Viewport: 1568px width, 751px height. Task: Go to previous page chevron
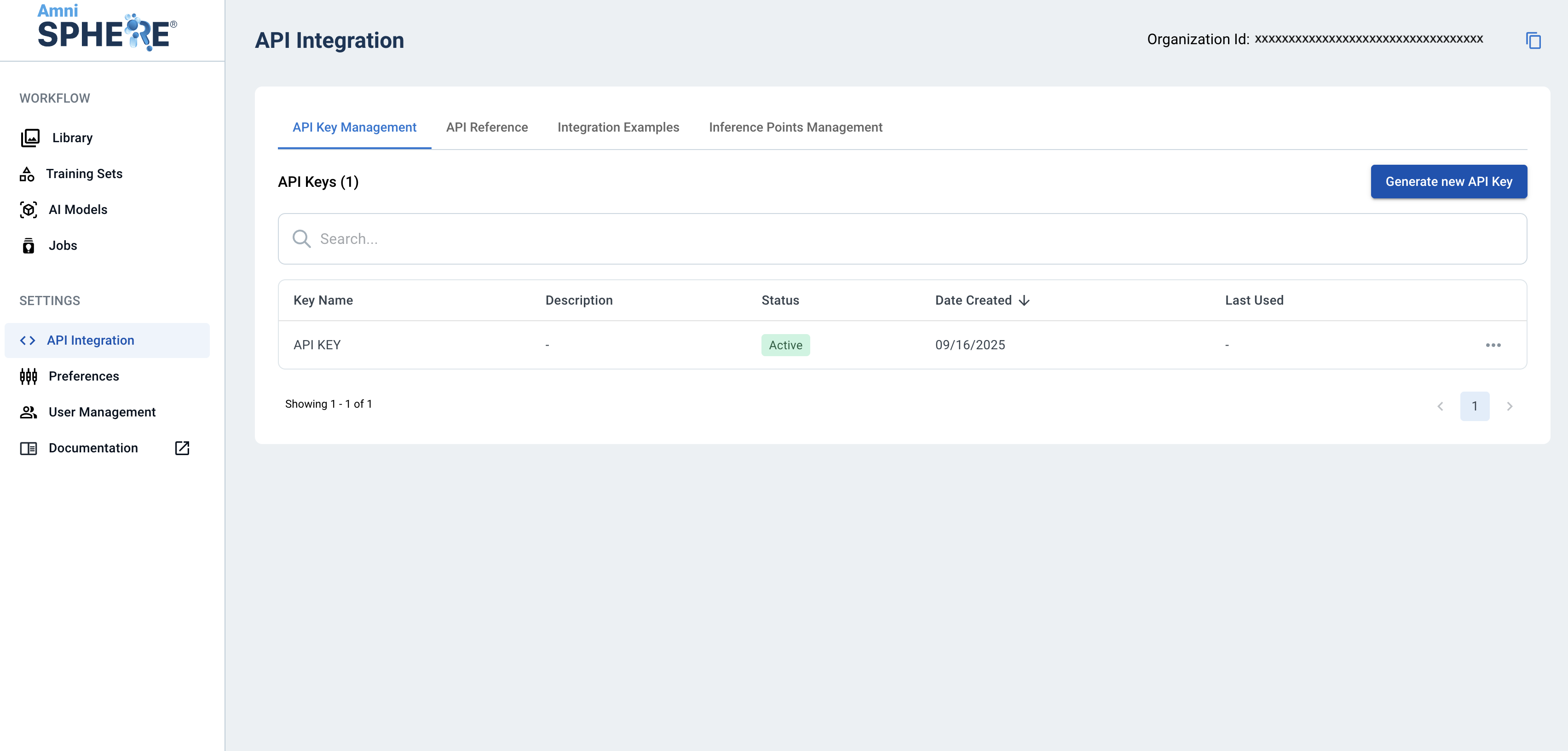point(1440,406)
